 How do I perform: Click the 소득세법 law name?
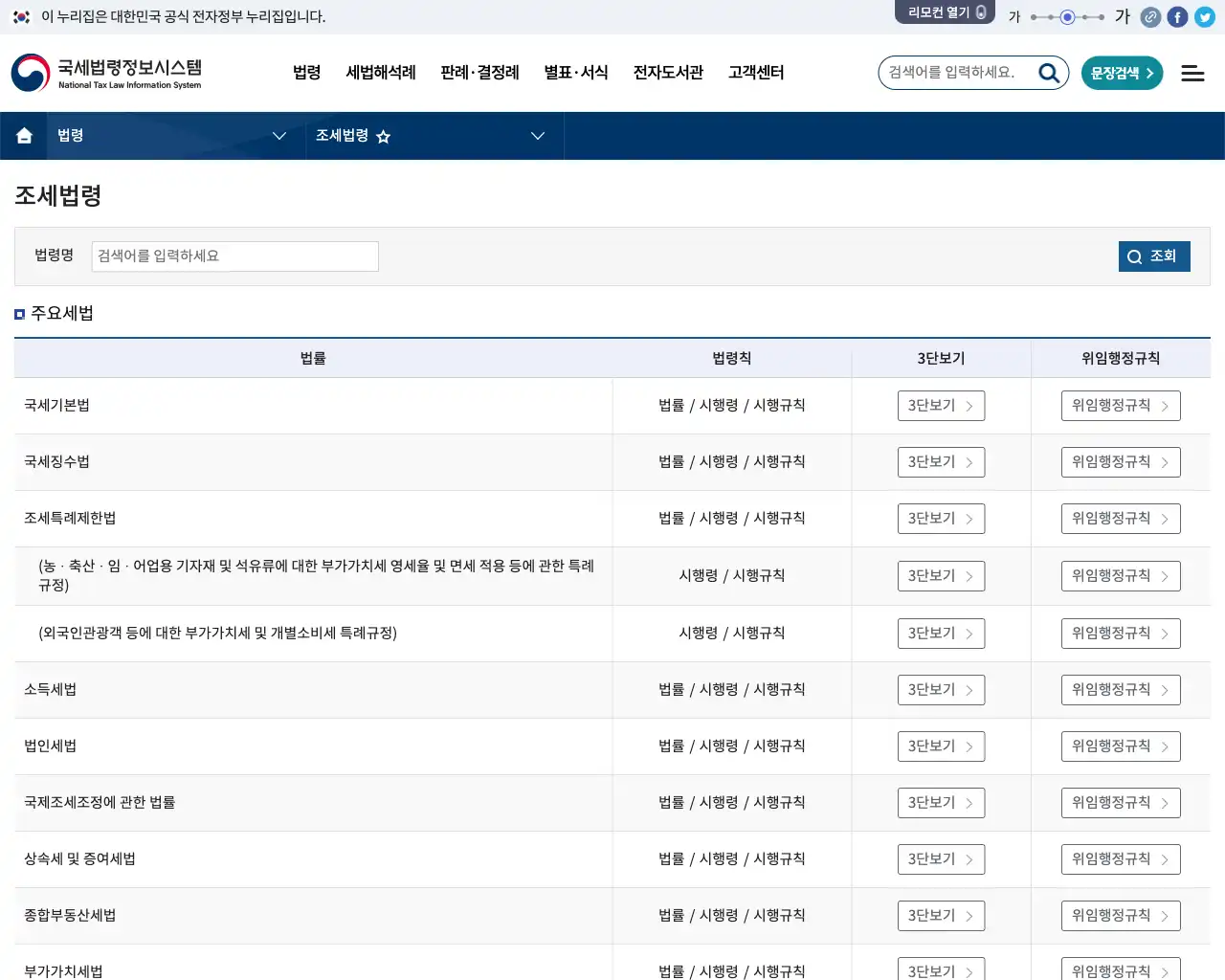pos(50,690)
